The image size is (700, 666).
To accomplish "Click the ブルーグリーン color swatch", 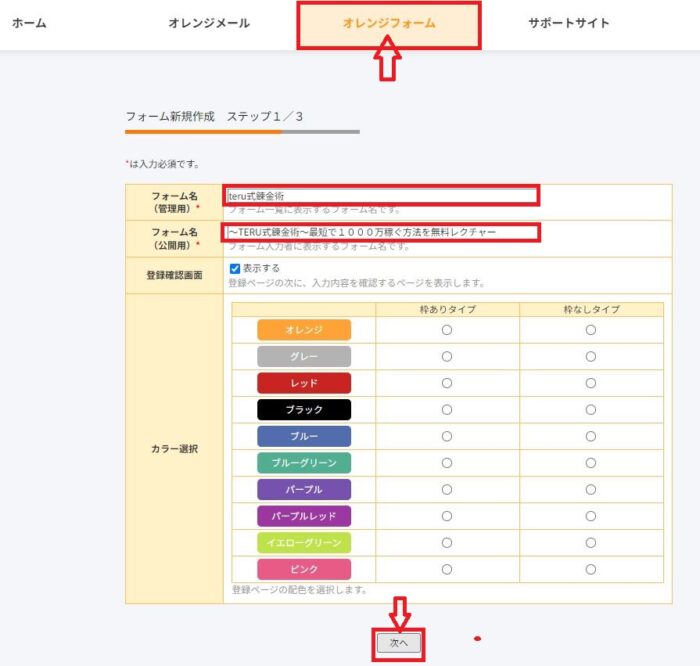I will tap(304, 463).
